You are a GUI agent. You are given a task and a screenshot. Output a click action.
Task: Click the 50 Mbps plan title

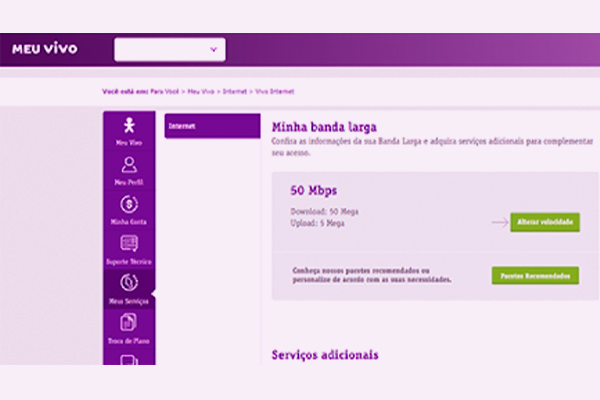(313, 190)
